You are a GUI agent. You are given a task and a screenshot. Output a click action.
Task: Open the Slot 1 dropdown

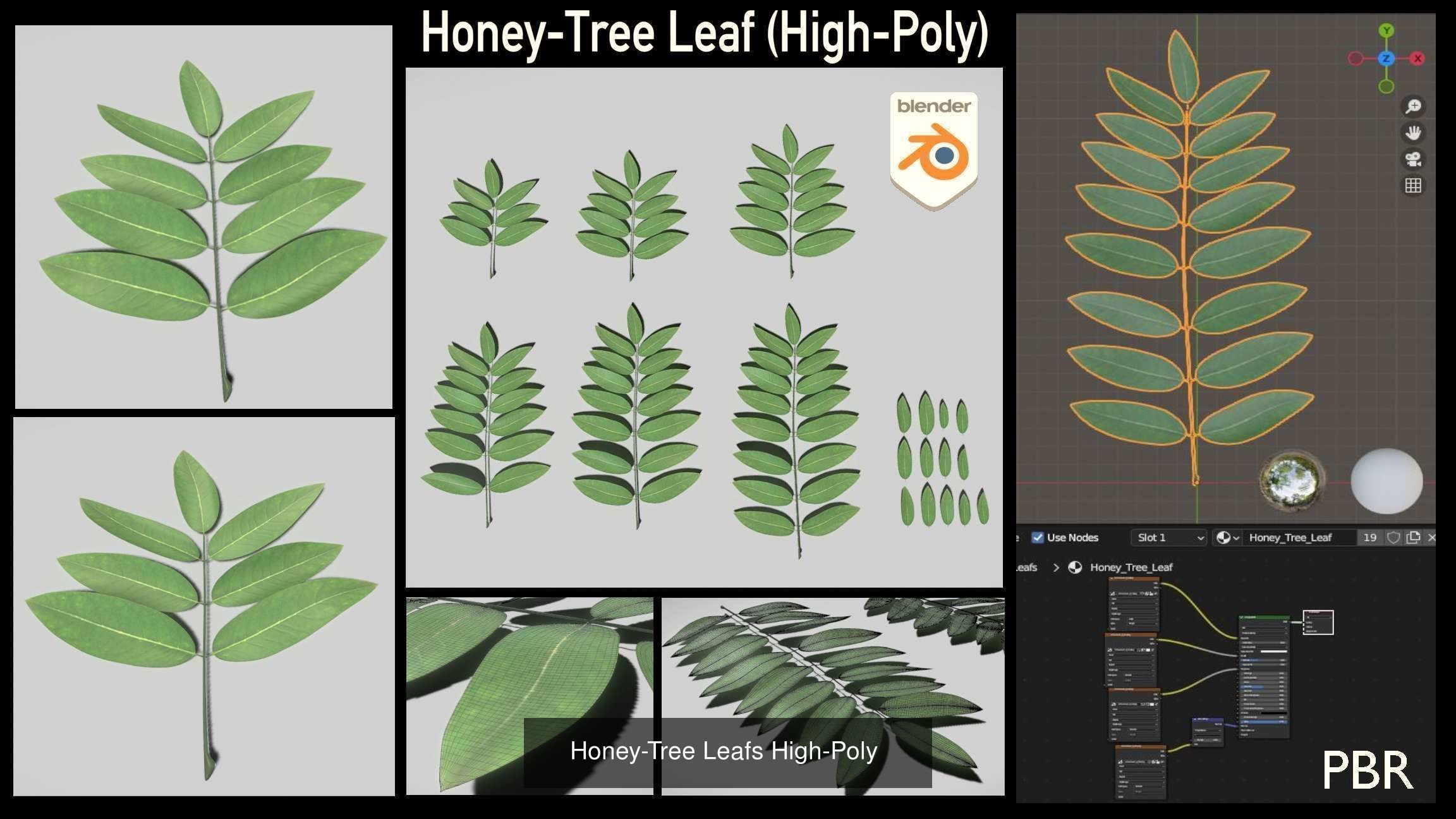[1169, 537]
